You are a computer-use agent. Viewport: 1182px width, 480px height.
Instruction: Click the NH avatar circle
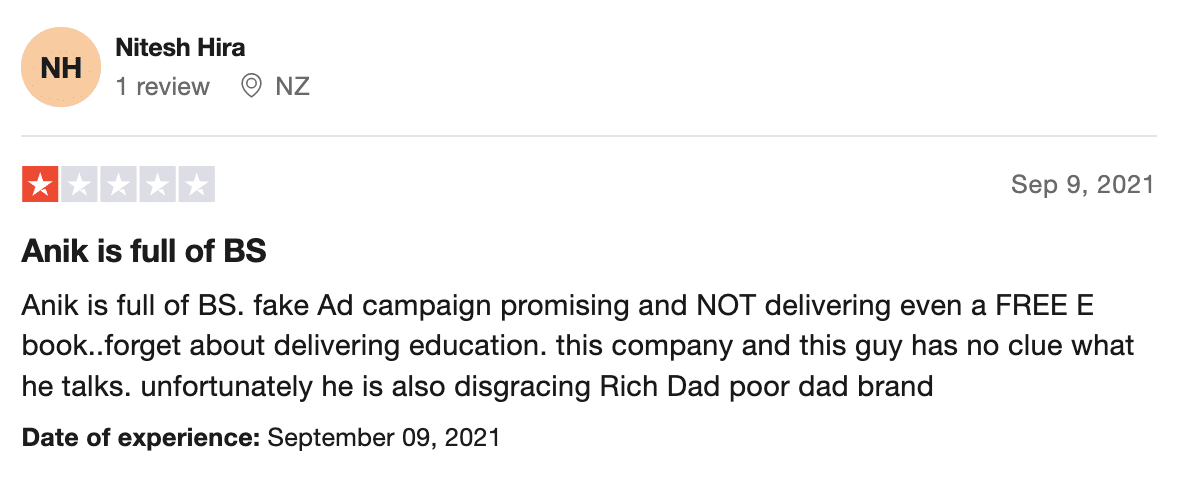[x=61, y=67]
